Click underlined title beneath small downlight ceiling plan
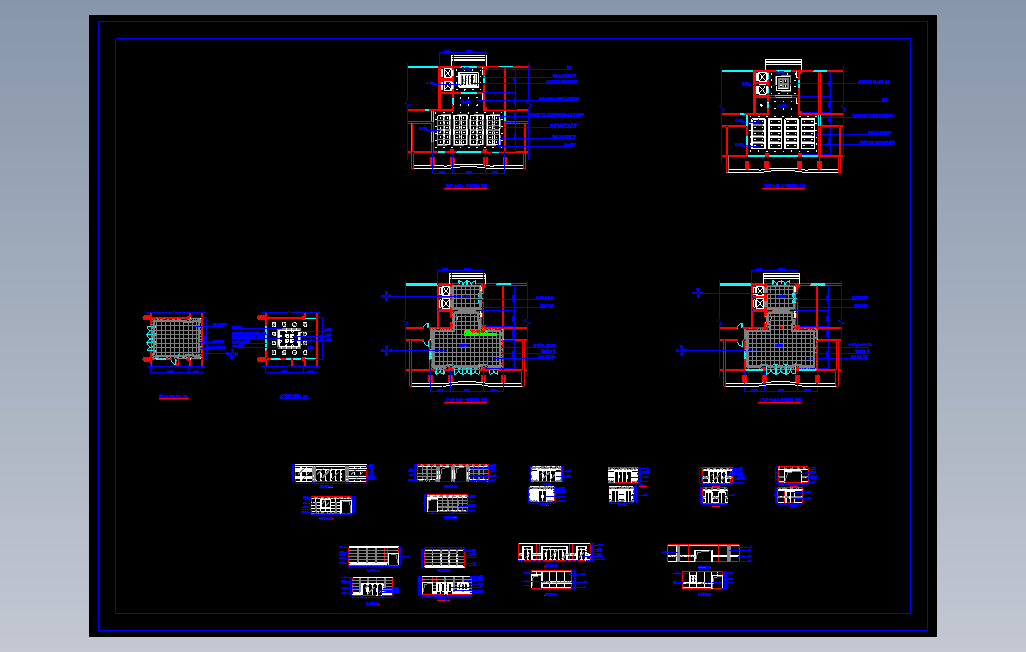The height and width of the screenshot is (652, 1026). 293,396
